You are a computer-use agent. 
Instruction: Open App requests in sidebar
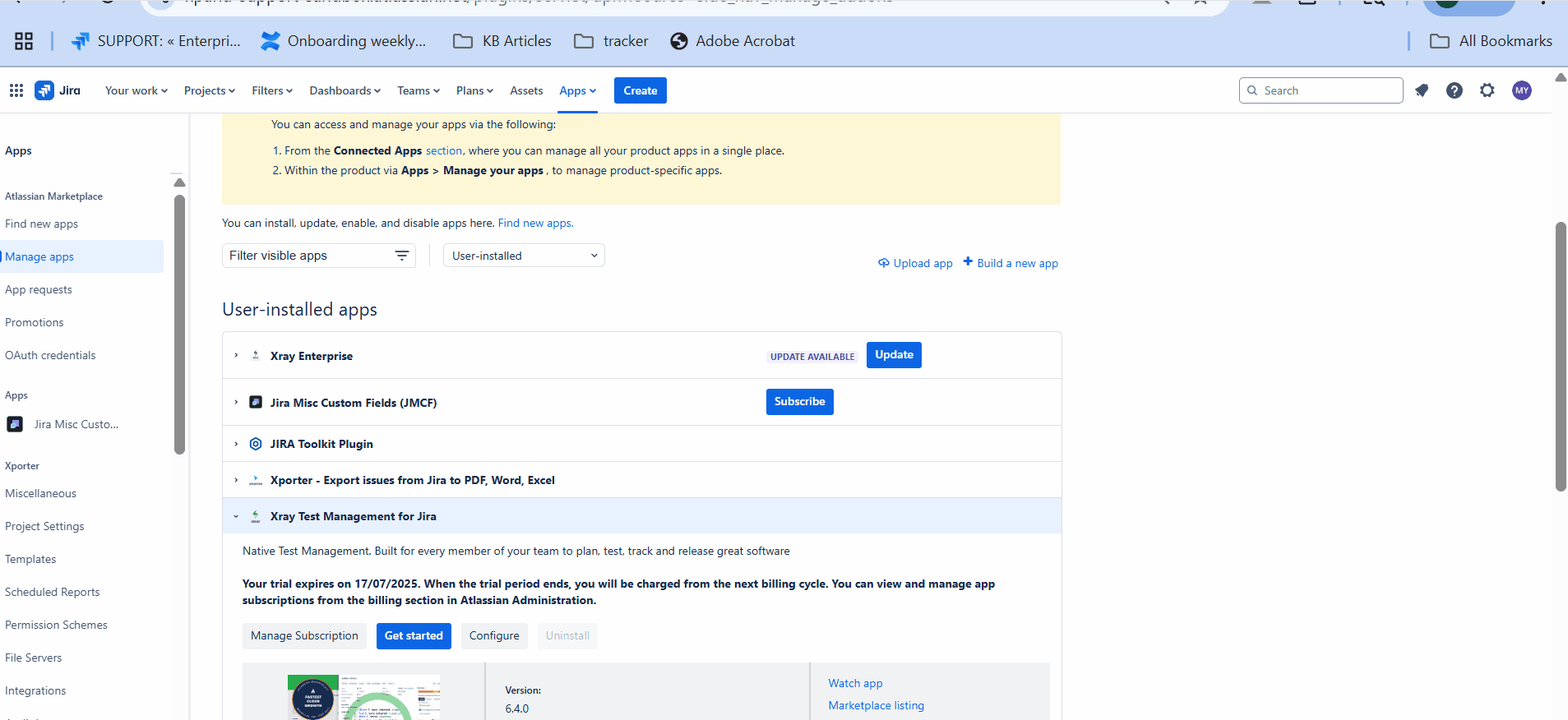coord(39,289)
